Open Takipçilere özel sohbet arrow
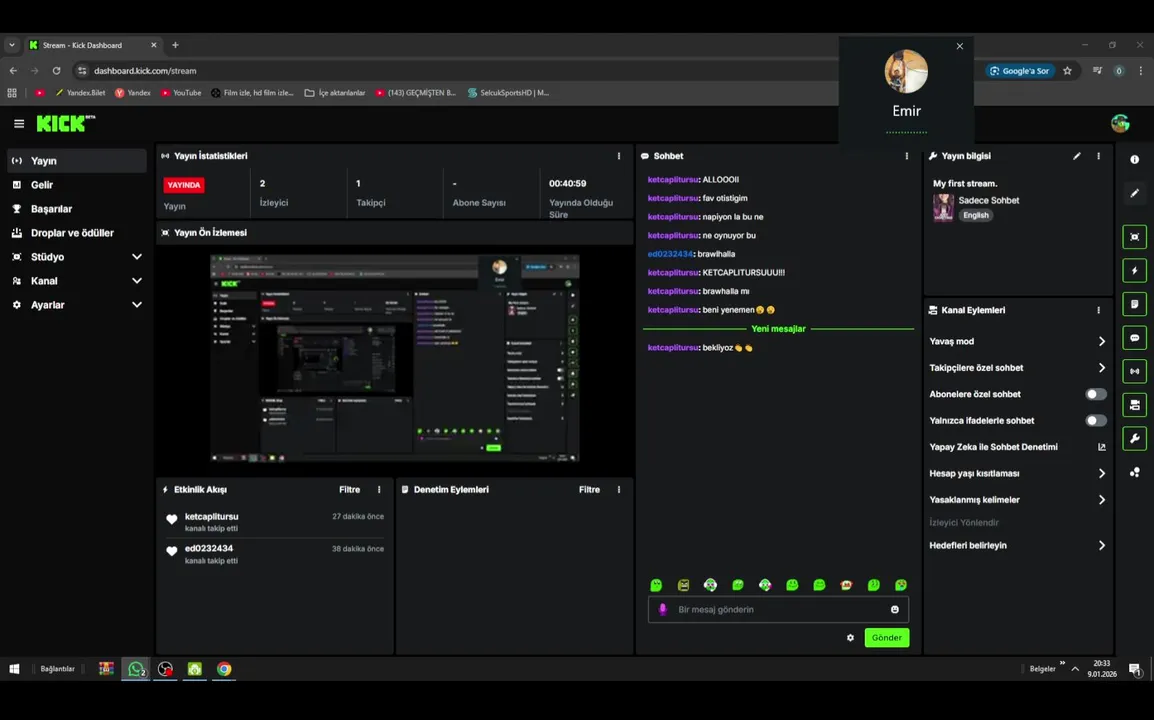This screenshot has width=1154, height=720. pyautogui.click(x=1102, y=368)
